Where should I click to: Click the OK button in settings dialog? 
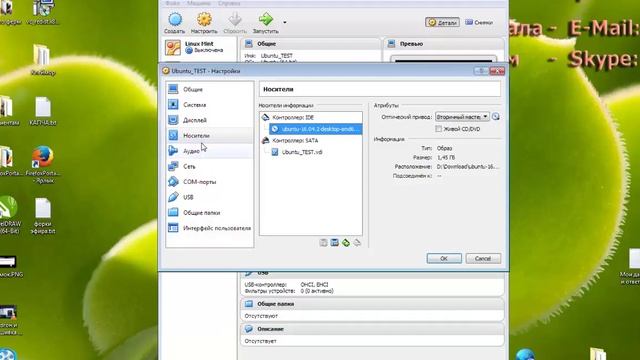444,258
